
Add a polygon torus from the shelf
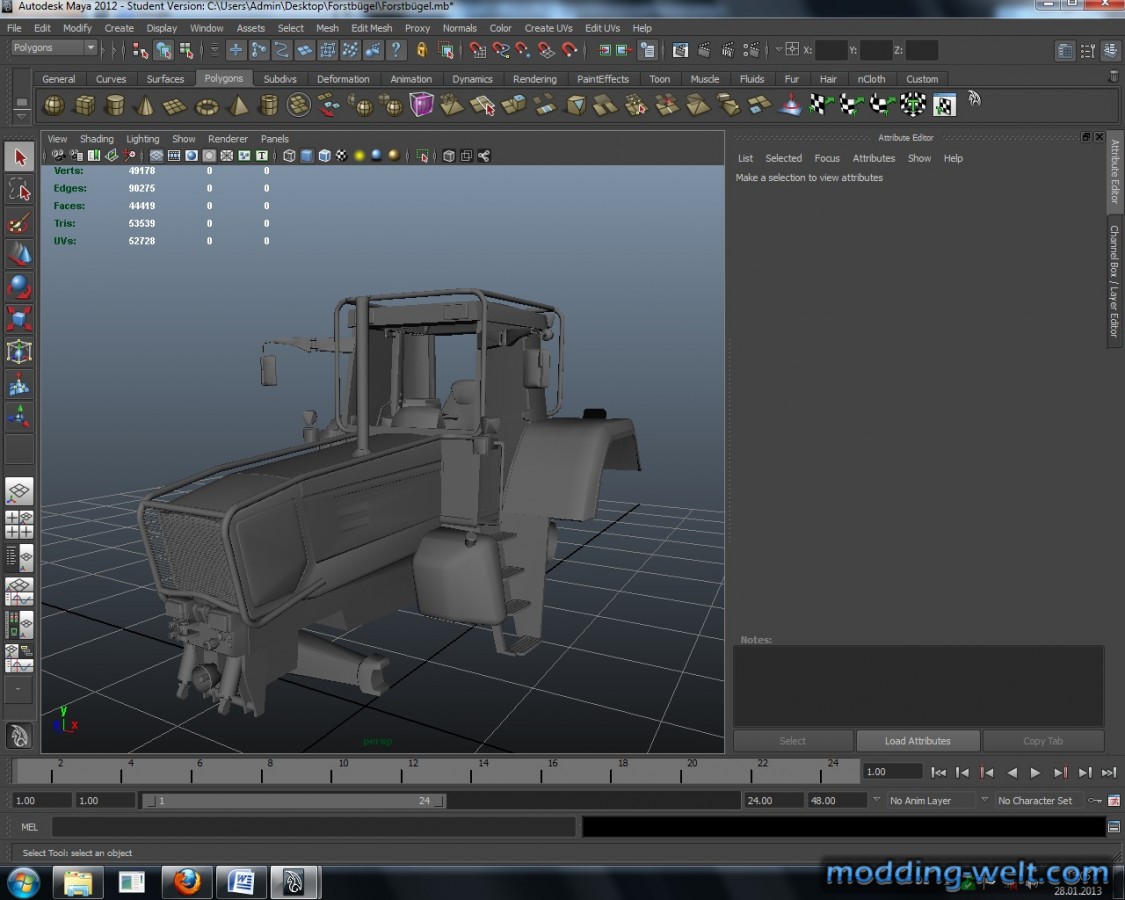click(207, 106)
